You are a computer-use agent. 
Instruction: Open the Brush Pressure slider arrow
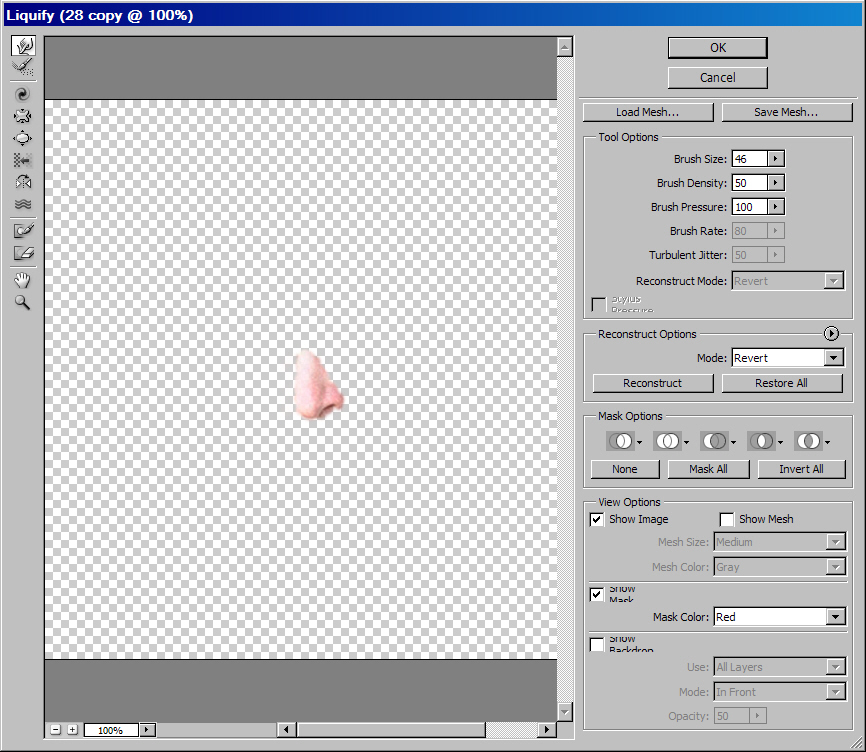click(x=775, y=207)
